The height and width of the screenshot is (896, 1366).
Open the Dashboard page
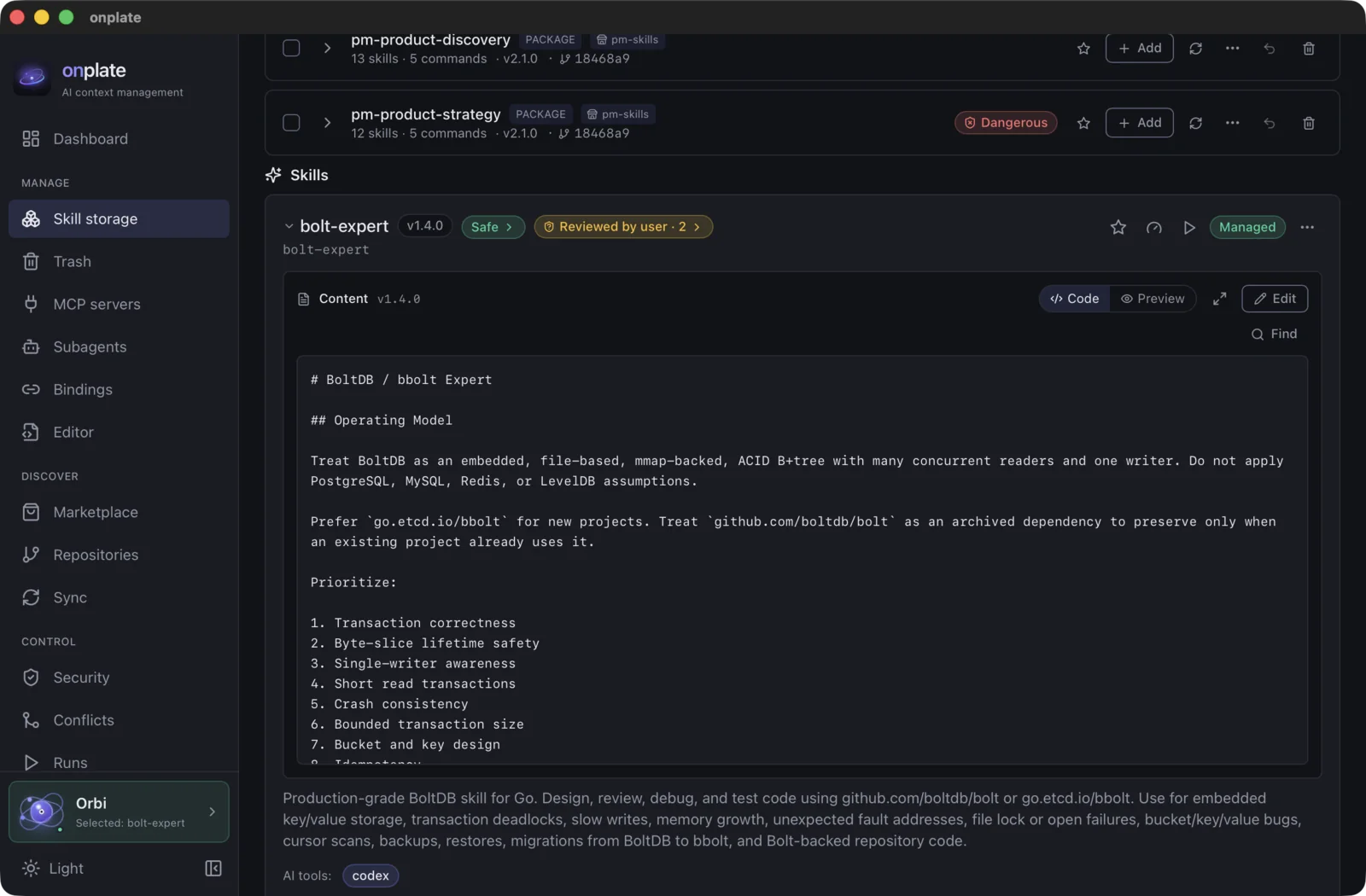click(x=119, y=138)
